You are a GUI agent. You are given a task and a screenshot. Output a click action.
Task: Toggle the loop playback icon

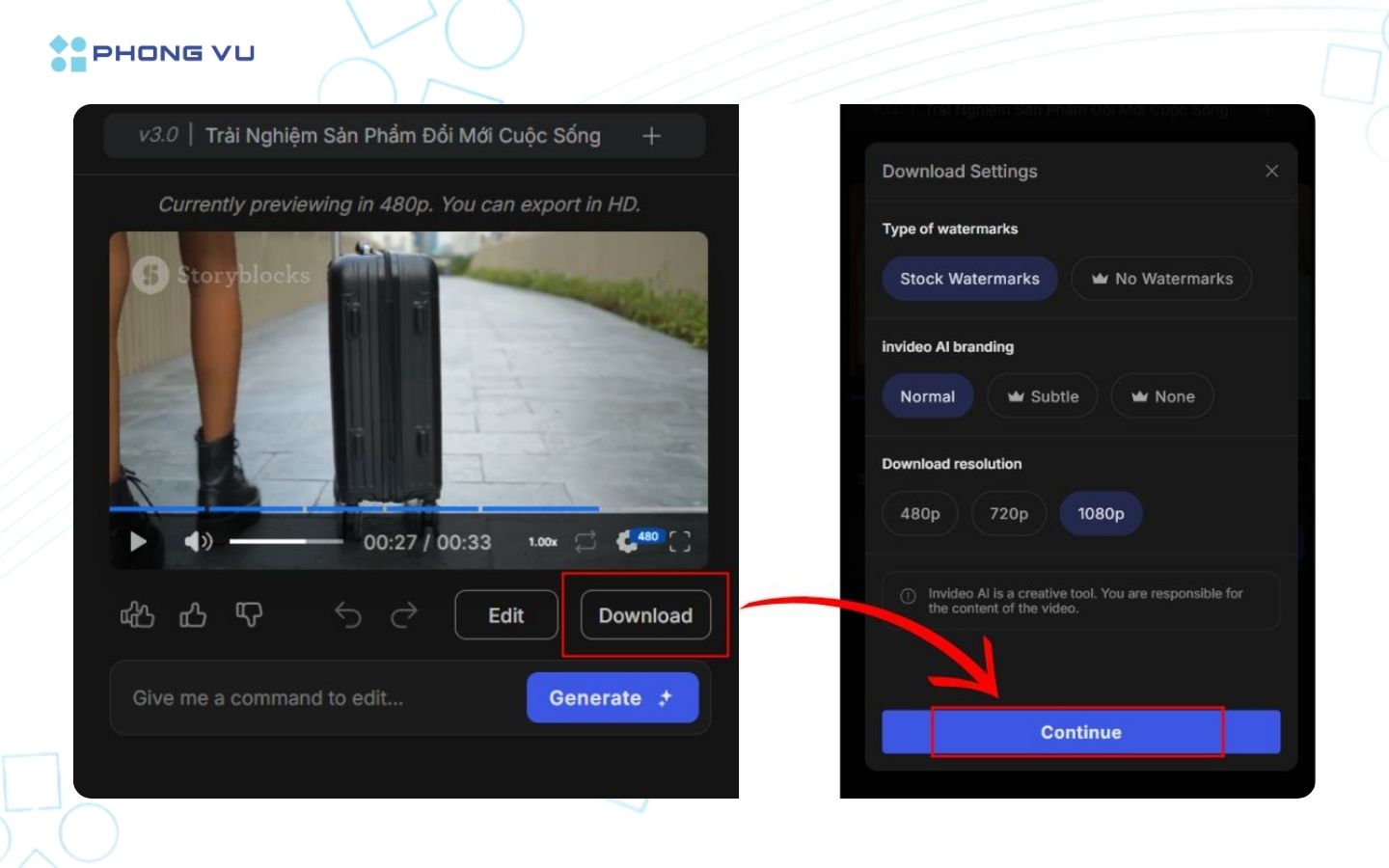[586, 541]
